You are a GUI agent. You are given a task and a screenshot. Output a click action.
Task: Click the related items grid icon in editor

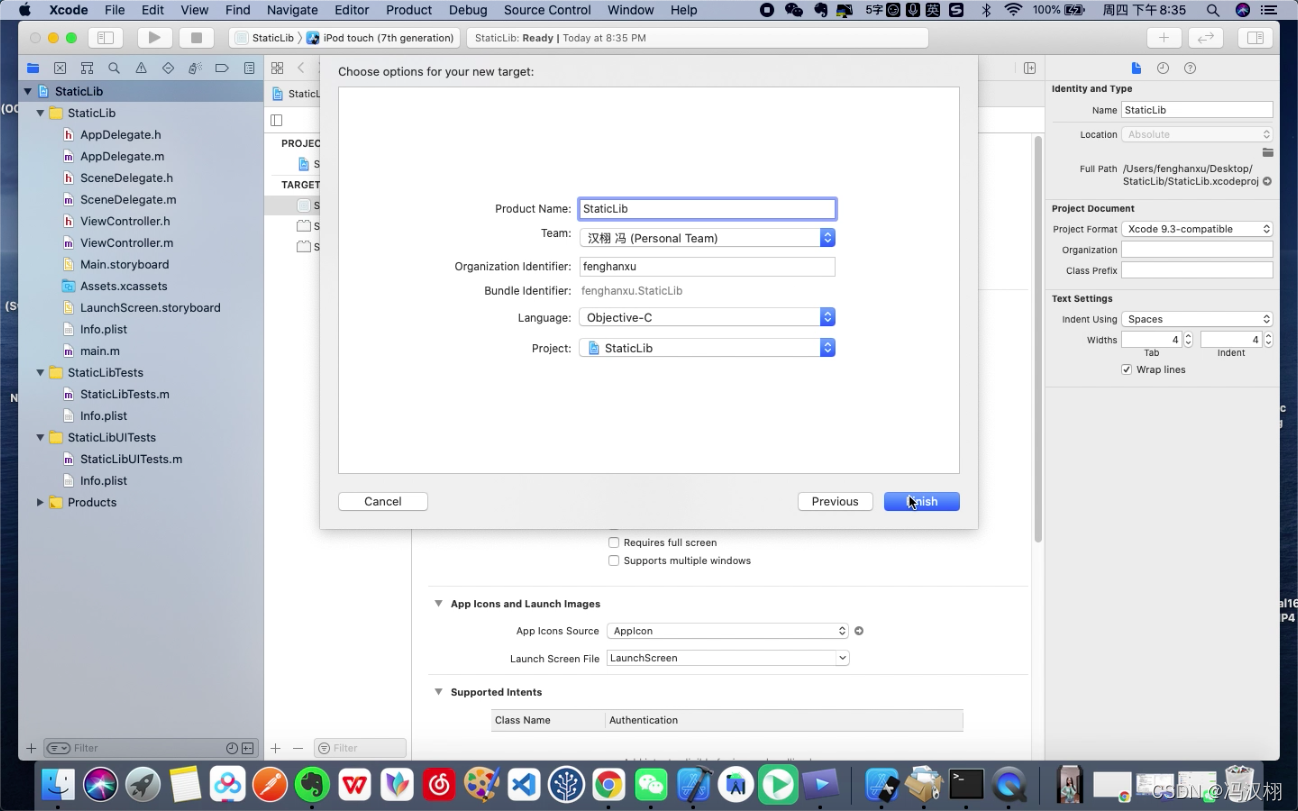point(277,68)
